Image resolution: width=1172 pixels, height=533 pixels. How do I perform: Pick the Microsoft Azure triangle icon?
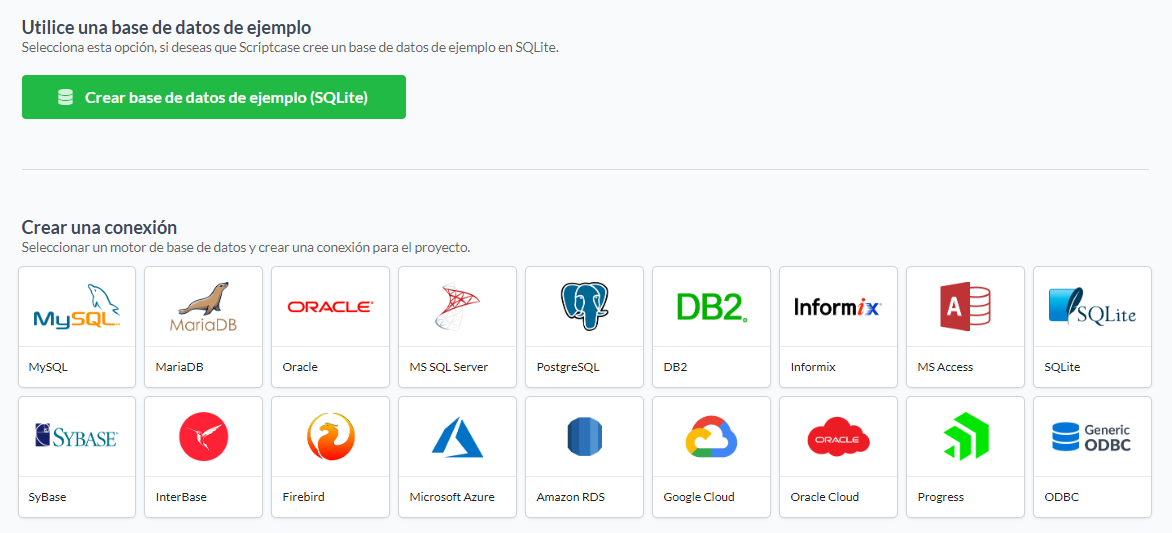coord(457,437)
